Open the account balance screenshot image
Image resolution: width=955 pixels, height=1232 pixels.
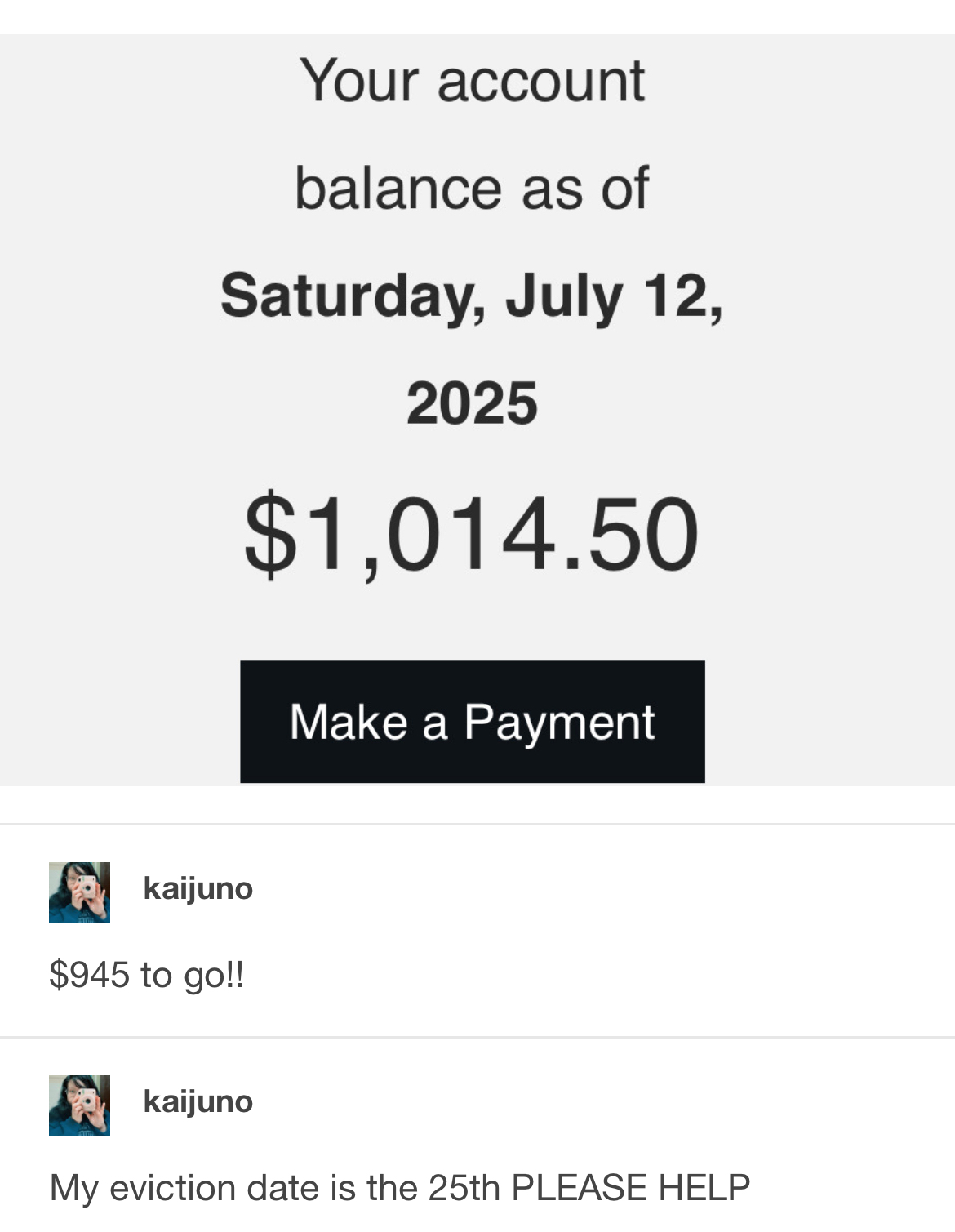(477, 410)
